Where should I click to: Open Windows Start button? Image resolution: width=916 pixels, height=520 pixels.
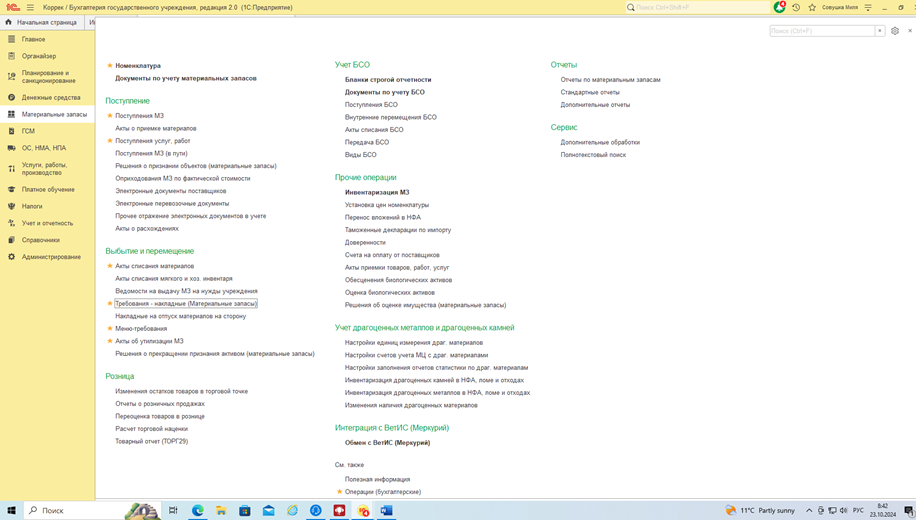(x=11, y=511)
